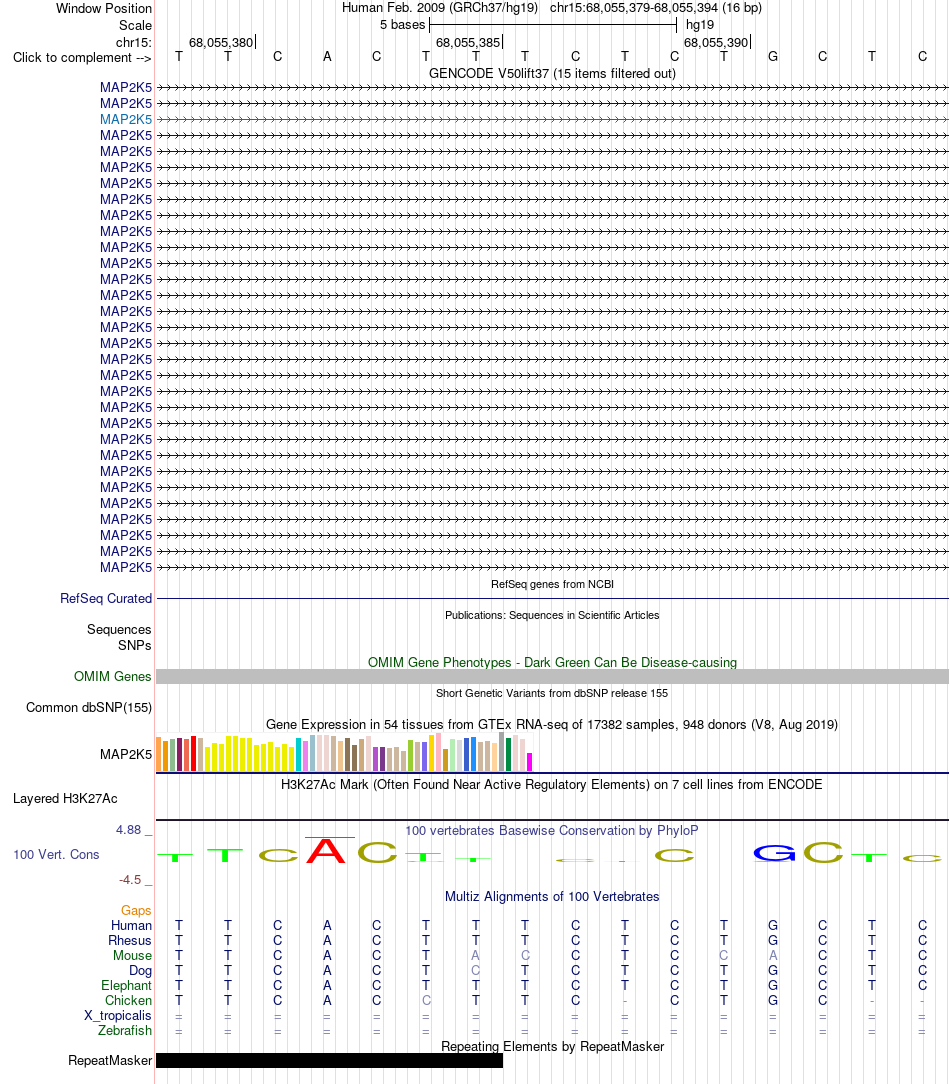Open 'Repeating Elements by RepeatMasker' title
The image size is (950, 1084).
coord(552,1047)
